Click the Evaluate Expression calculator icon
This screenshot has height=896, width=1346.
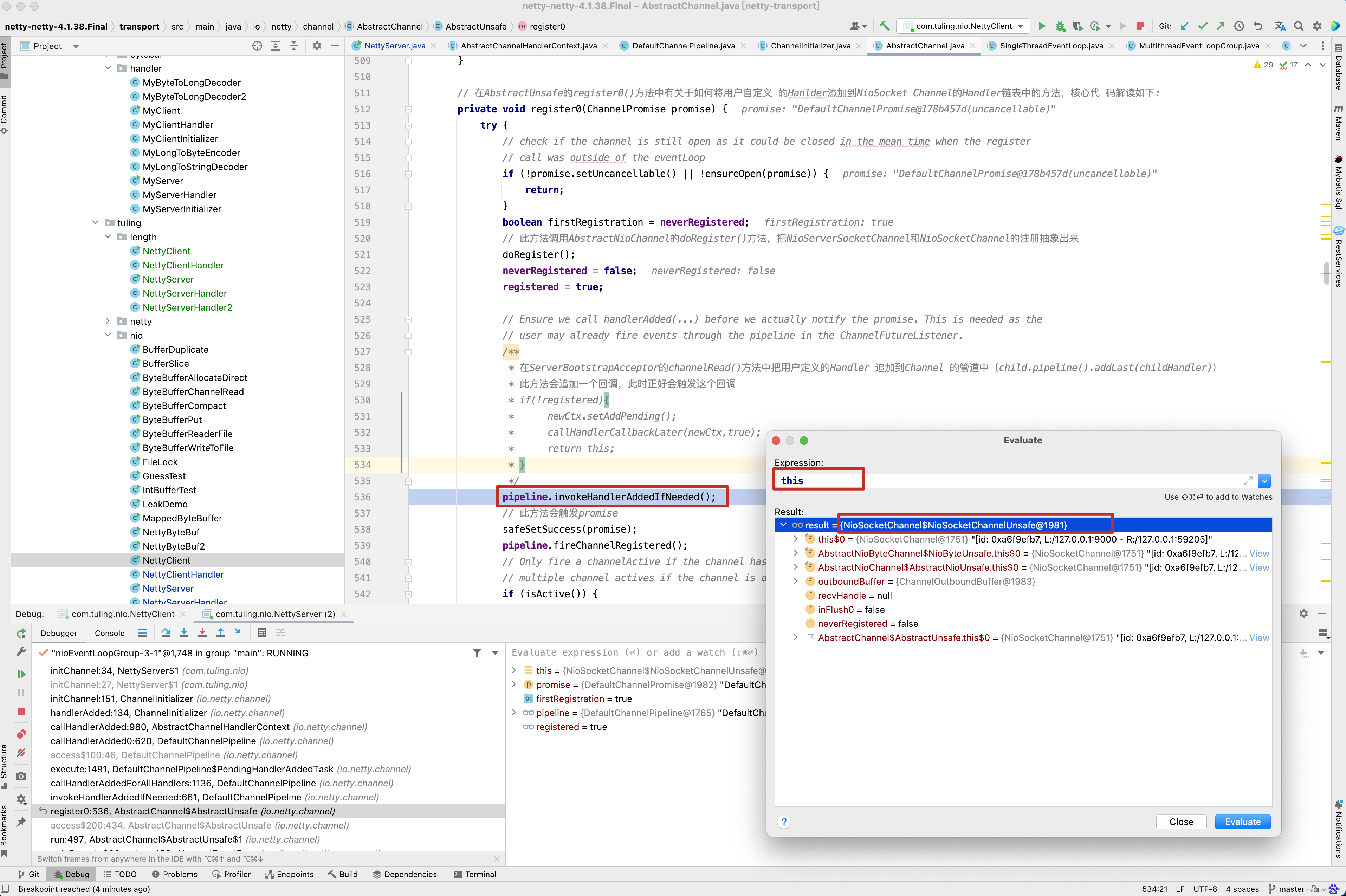(x=262, y=632)
